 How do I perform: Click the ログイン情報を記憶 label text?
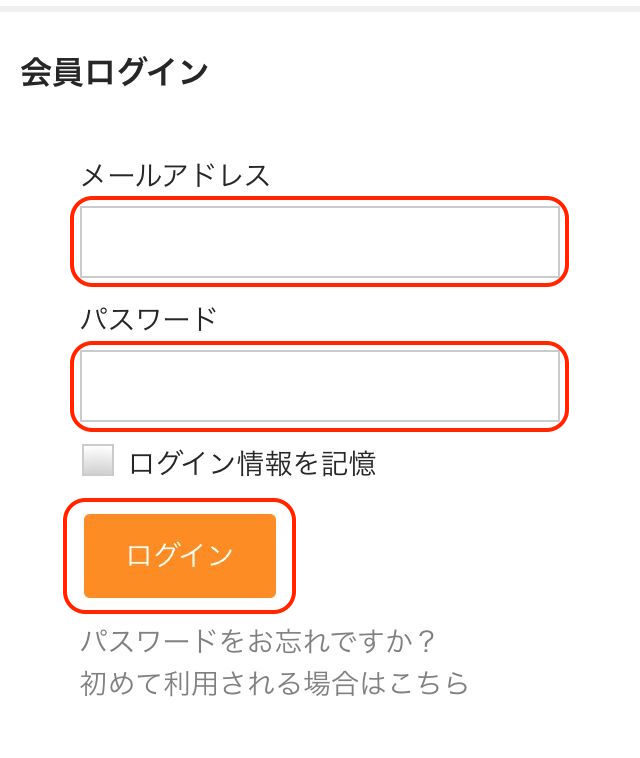pos(252,463)
